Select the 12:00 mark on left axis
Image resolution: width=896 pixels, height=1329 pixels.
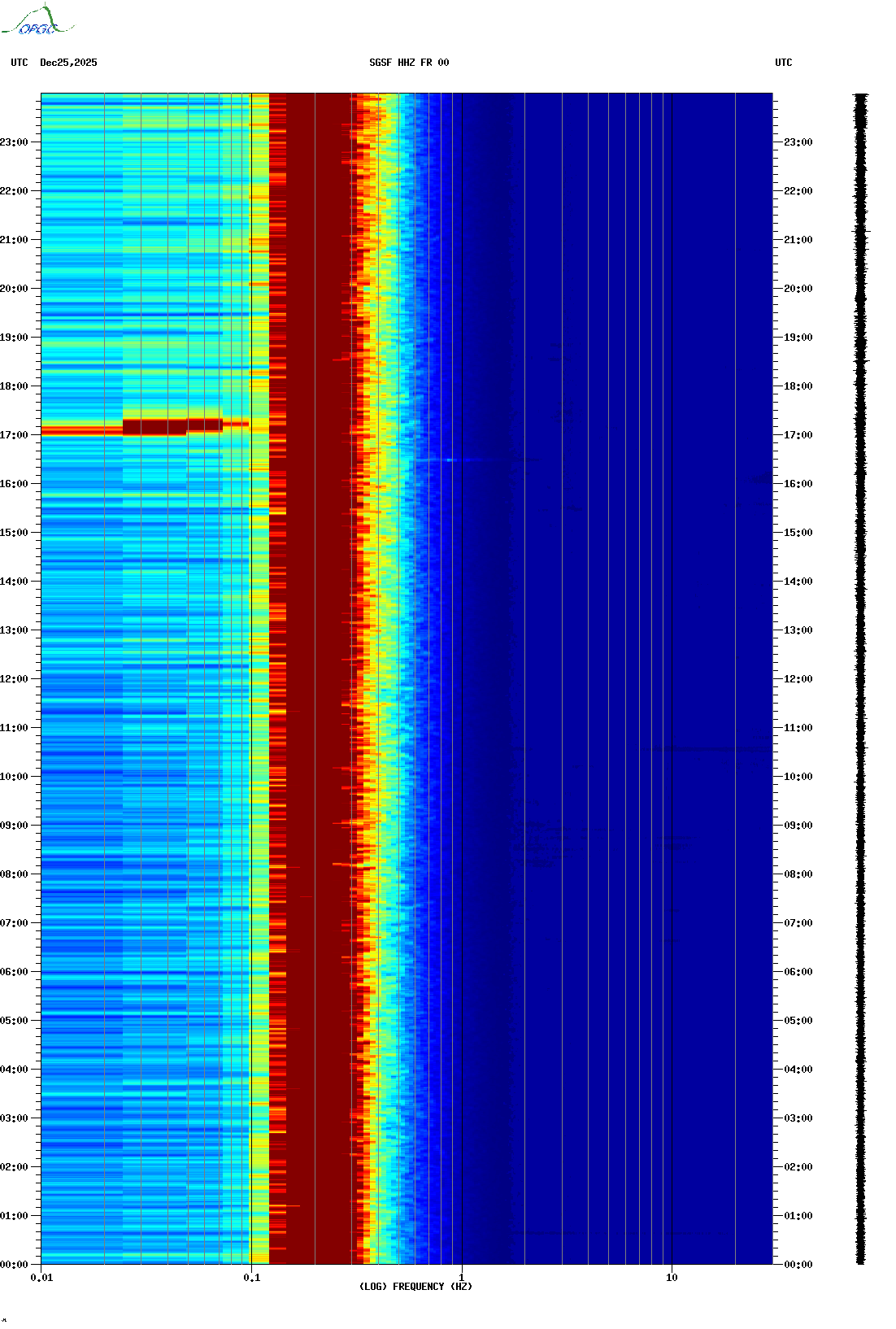[x=14, y=679]
